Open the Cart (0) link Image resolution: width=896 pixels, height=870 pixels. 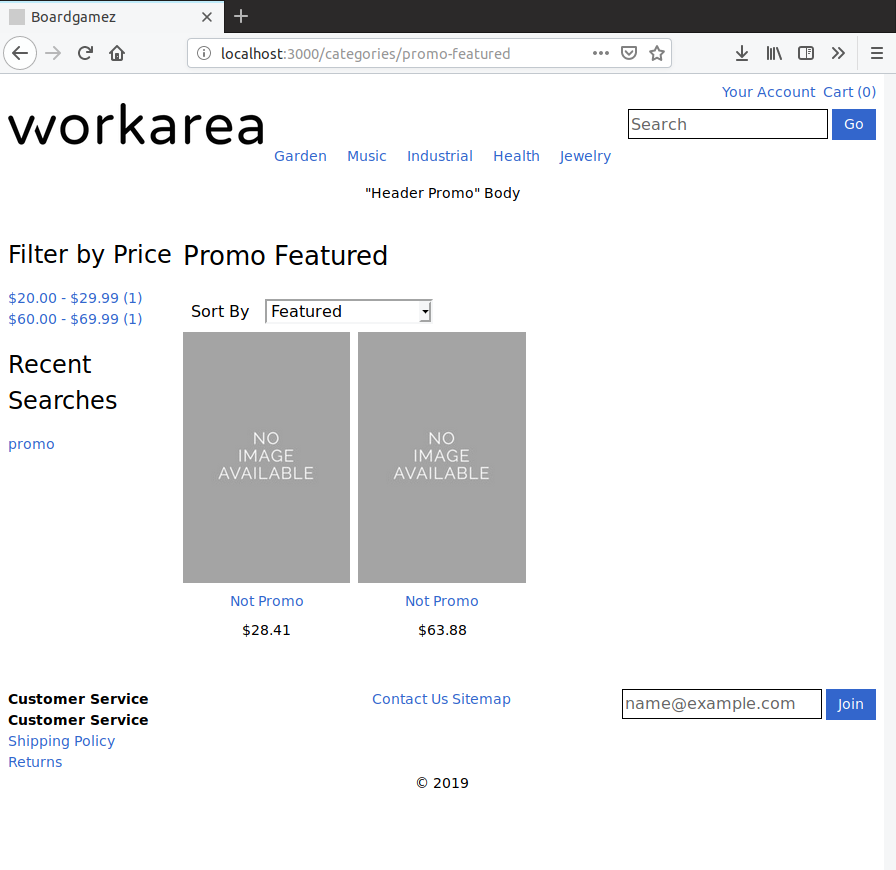849,92
